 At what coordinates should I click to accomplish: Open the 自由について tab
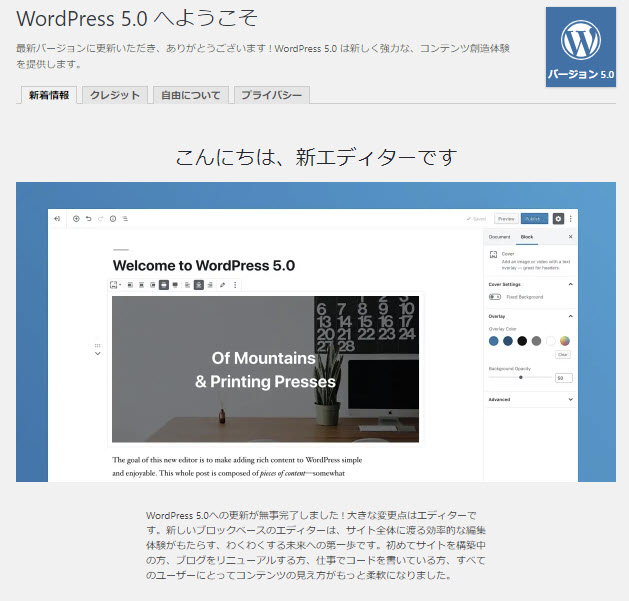pyautogui.click(x=191, y=95)
